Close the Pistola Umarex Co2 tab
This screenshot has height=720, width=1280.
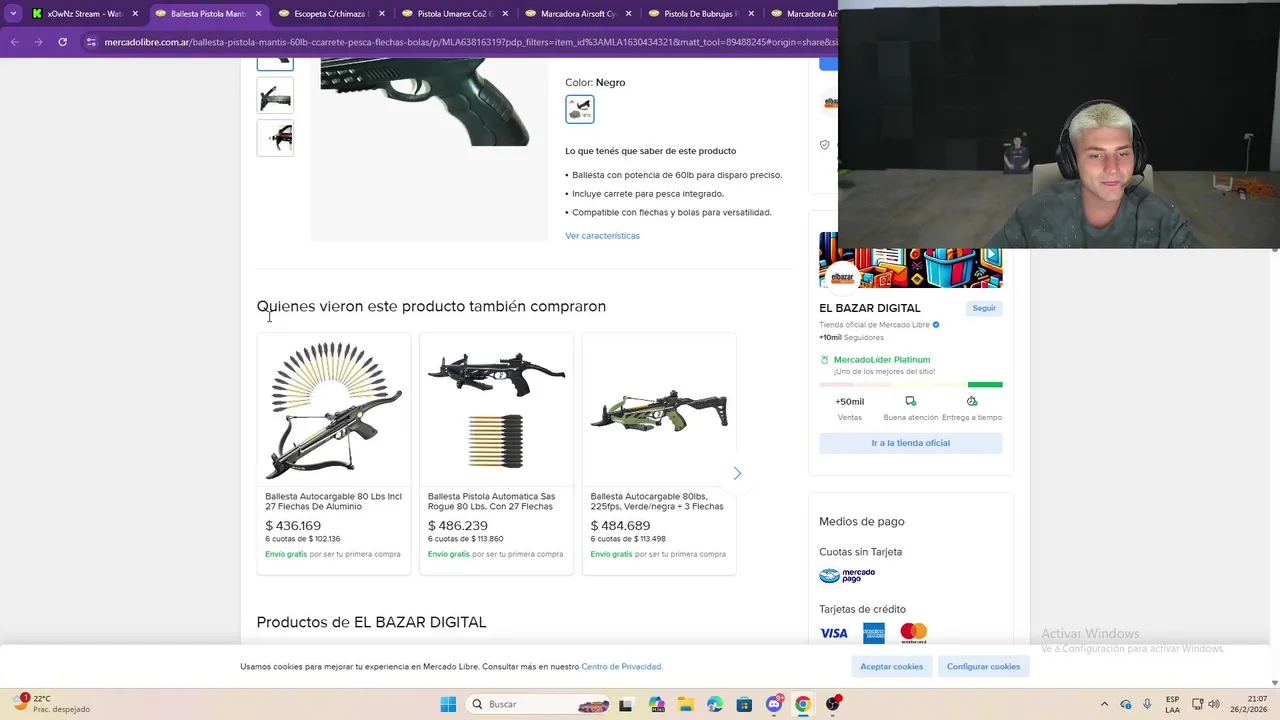(x=504, y=14)
